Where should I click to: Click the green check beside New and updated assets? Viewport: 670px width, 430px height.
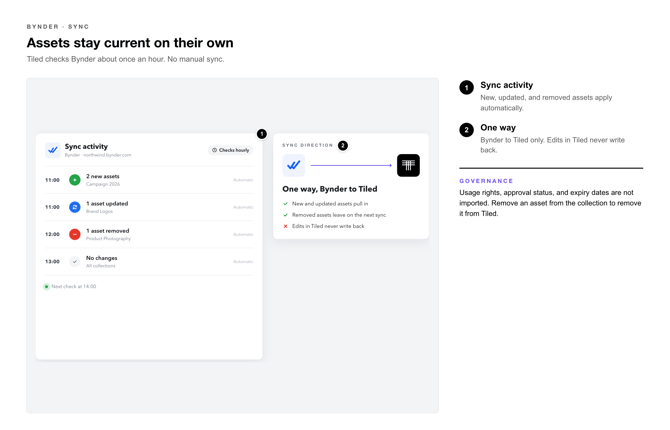[x=285, y=204]
